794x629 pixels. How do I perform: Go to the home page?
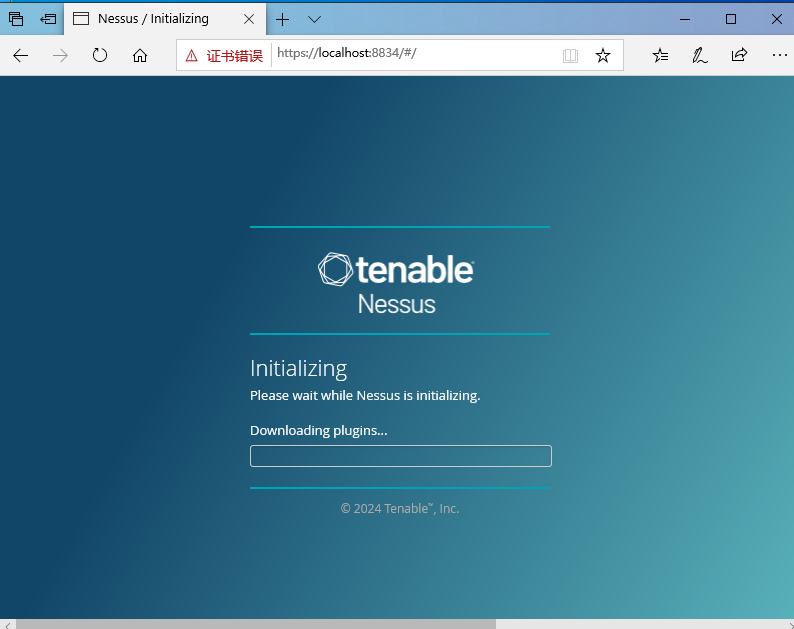pyautogui.click(x=140, y=55)
